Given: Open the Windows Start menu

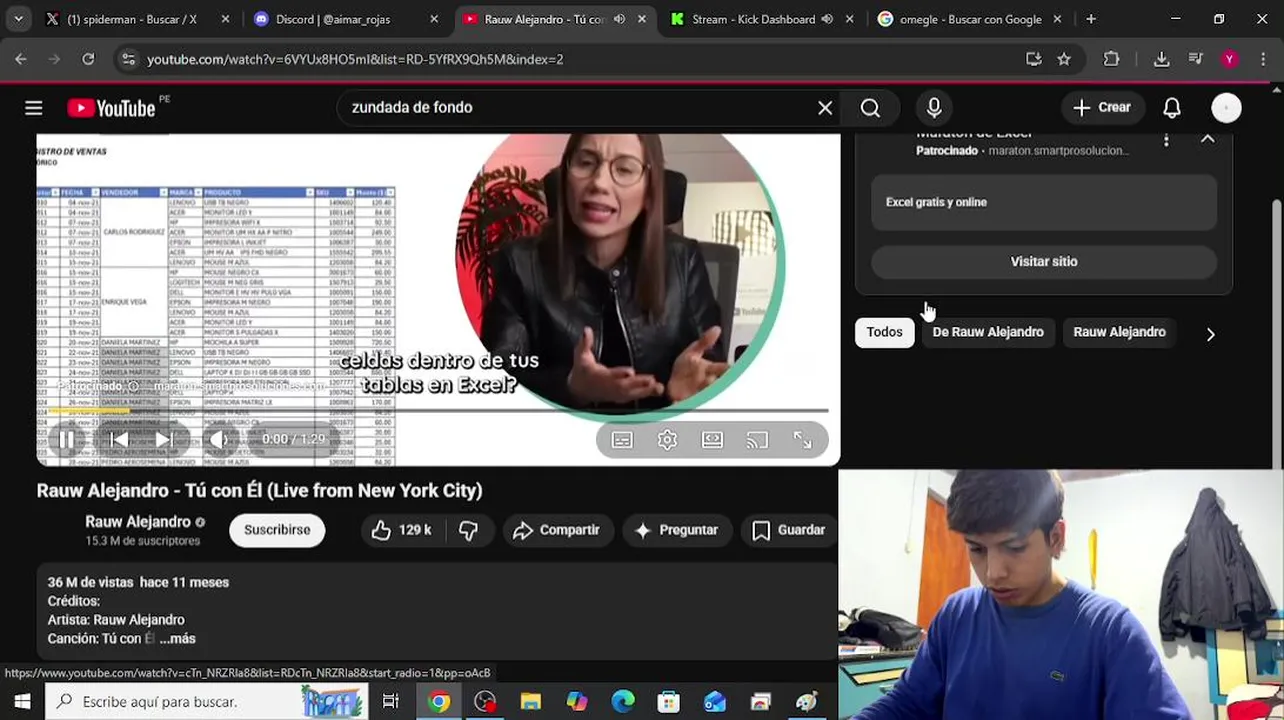Looking at the screenshot, I should click(22, 701).
